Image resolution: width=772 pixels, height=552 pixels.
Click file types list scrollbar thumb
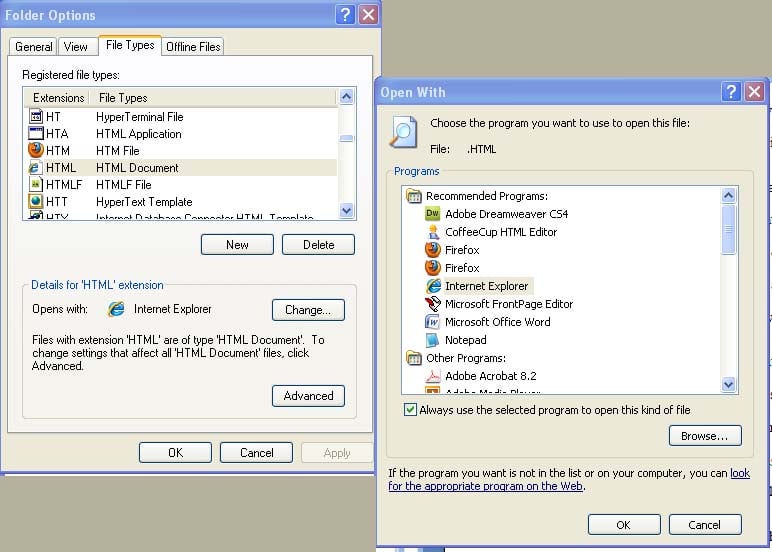coord(347,138)
